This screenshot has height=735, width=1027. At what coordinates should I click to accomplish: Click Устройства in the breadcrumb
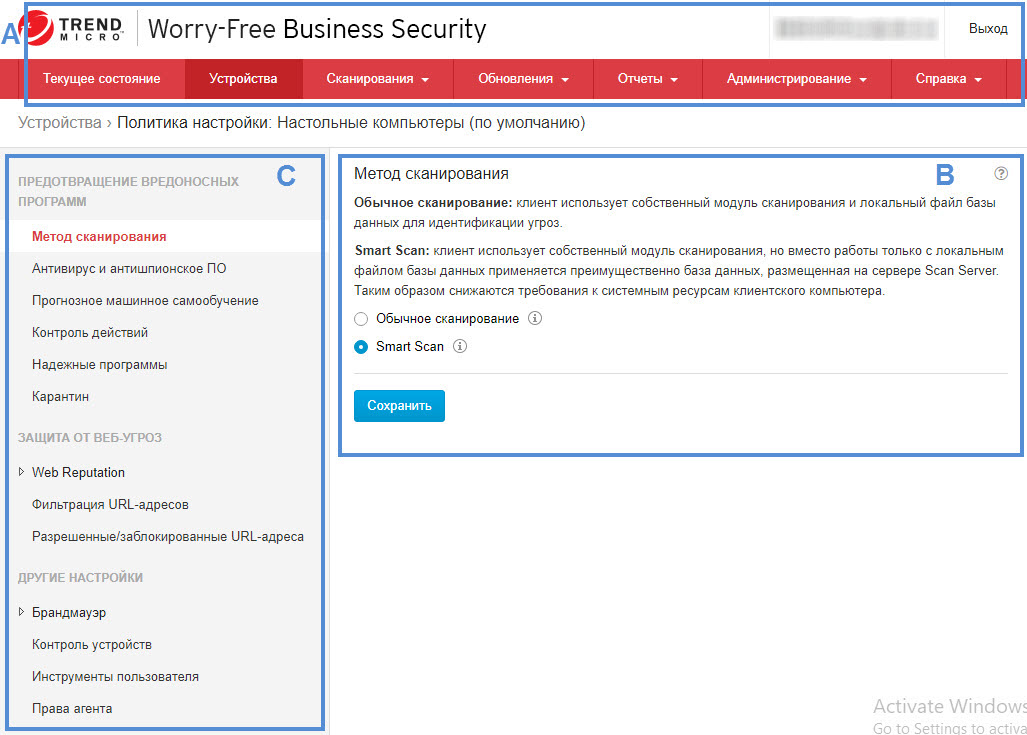[59, 123]
